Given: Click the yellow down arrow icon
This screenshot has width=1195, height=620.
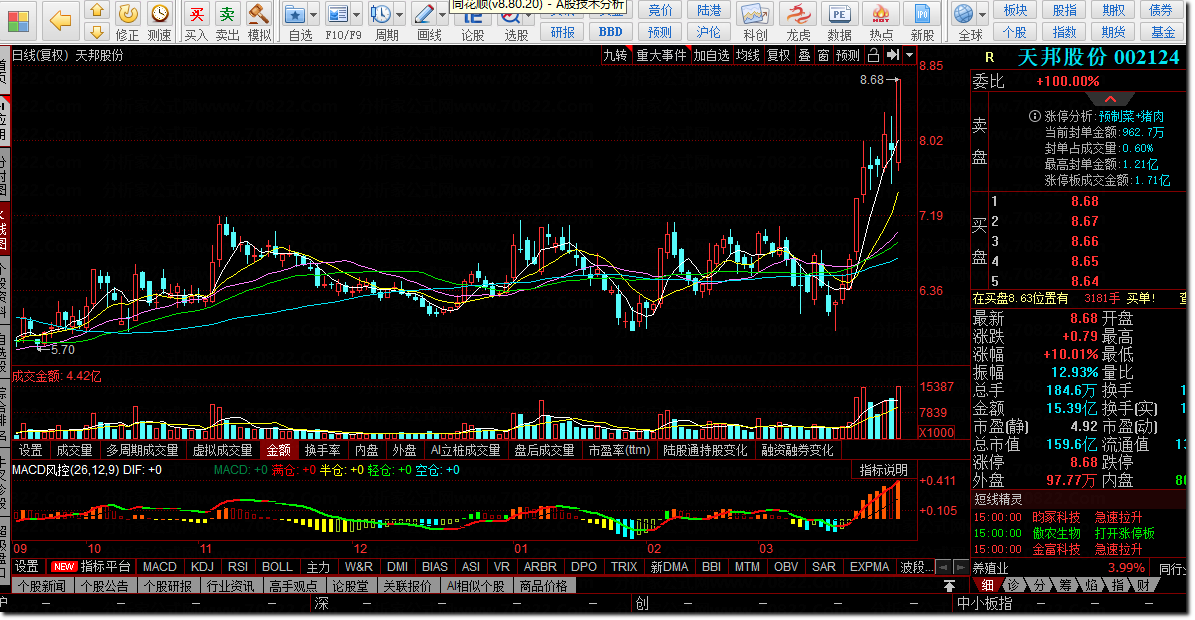Looking at the screenshot, I should (96, 32).
